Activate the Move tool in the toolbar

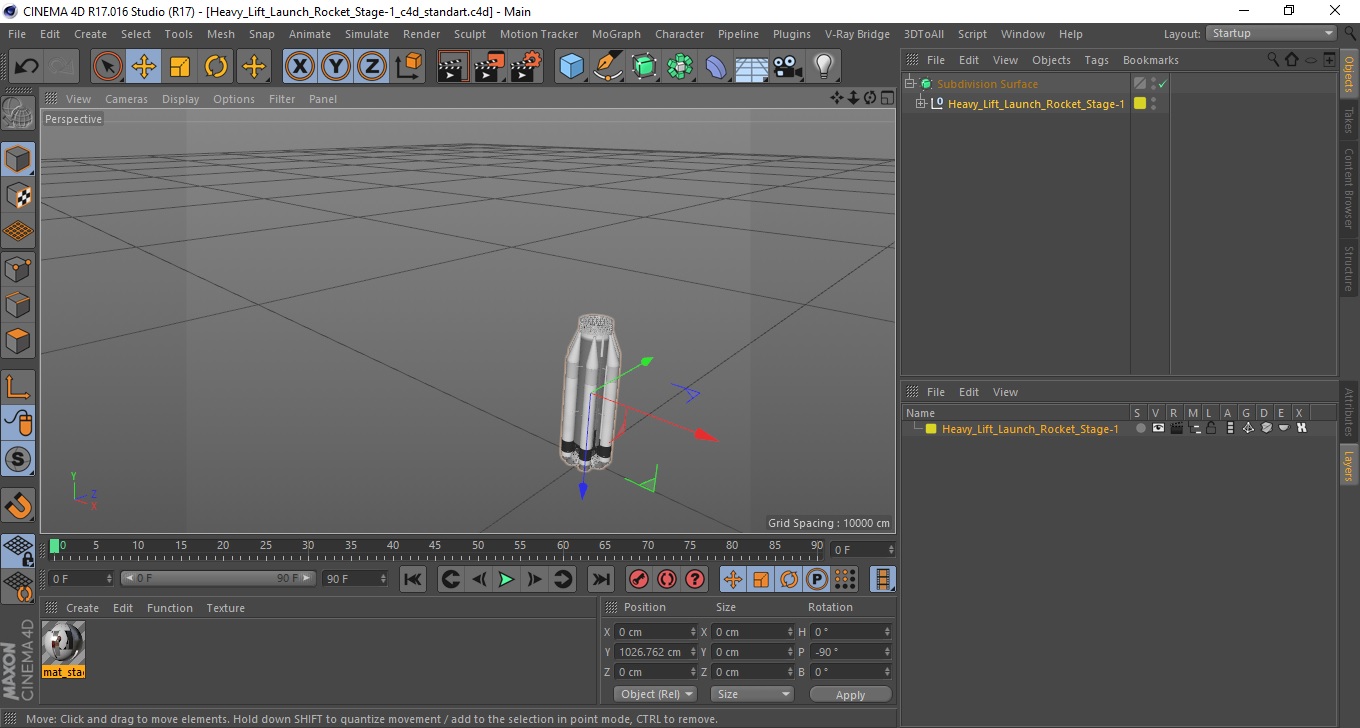click(144, 67)
